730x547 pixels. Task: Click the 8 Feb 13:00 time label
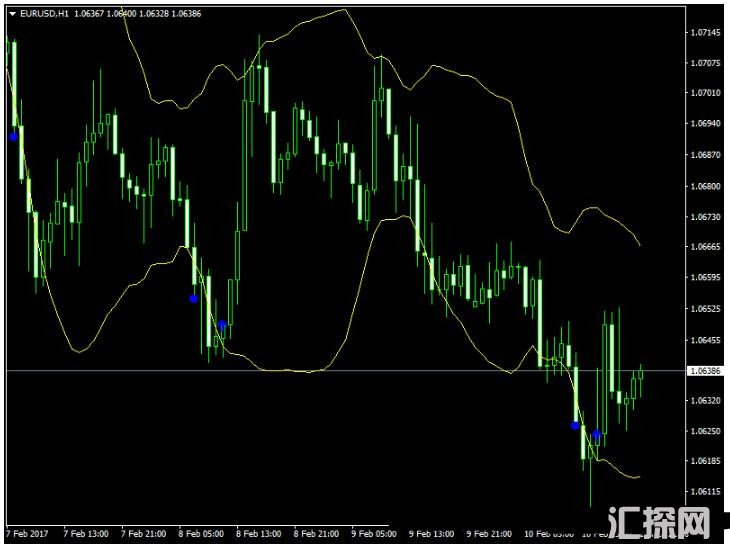(x=259, y=533)
